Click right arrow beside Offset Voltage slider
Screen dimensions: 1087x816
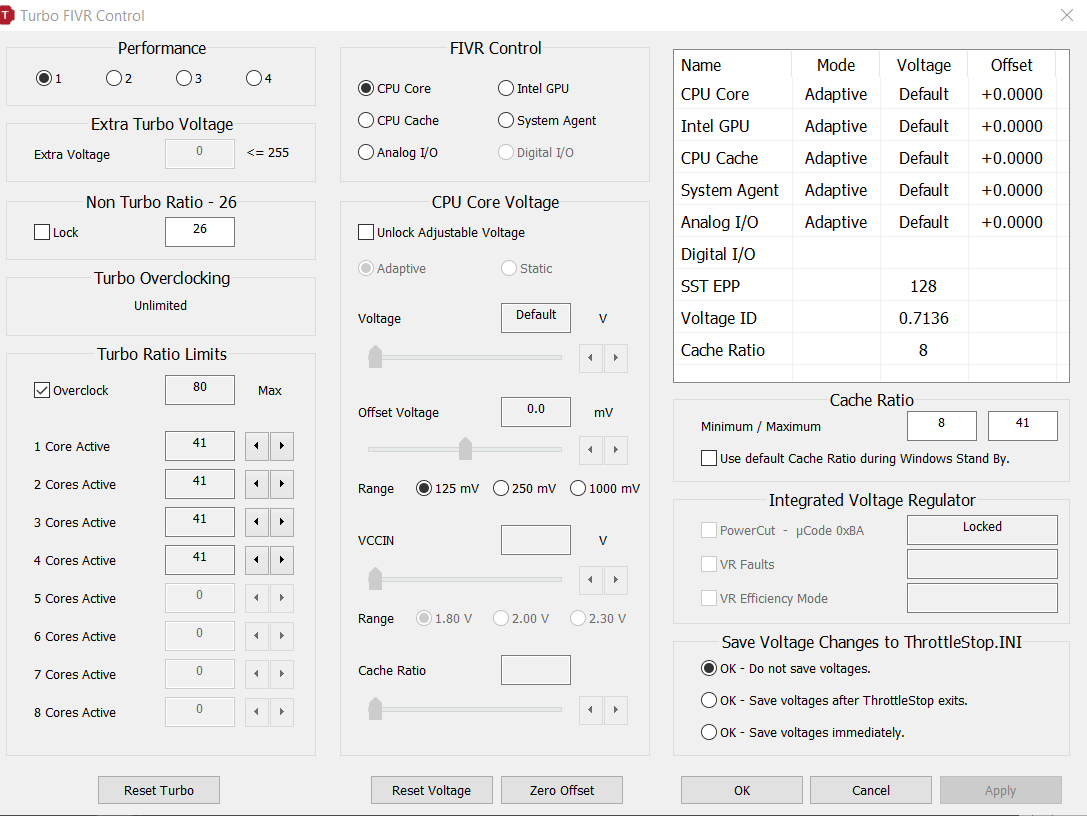616,450
